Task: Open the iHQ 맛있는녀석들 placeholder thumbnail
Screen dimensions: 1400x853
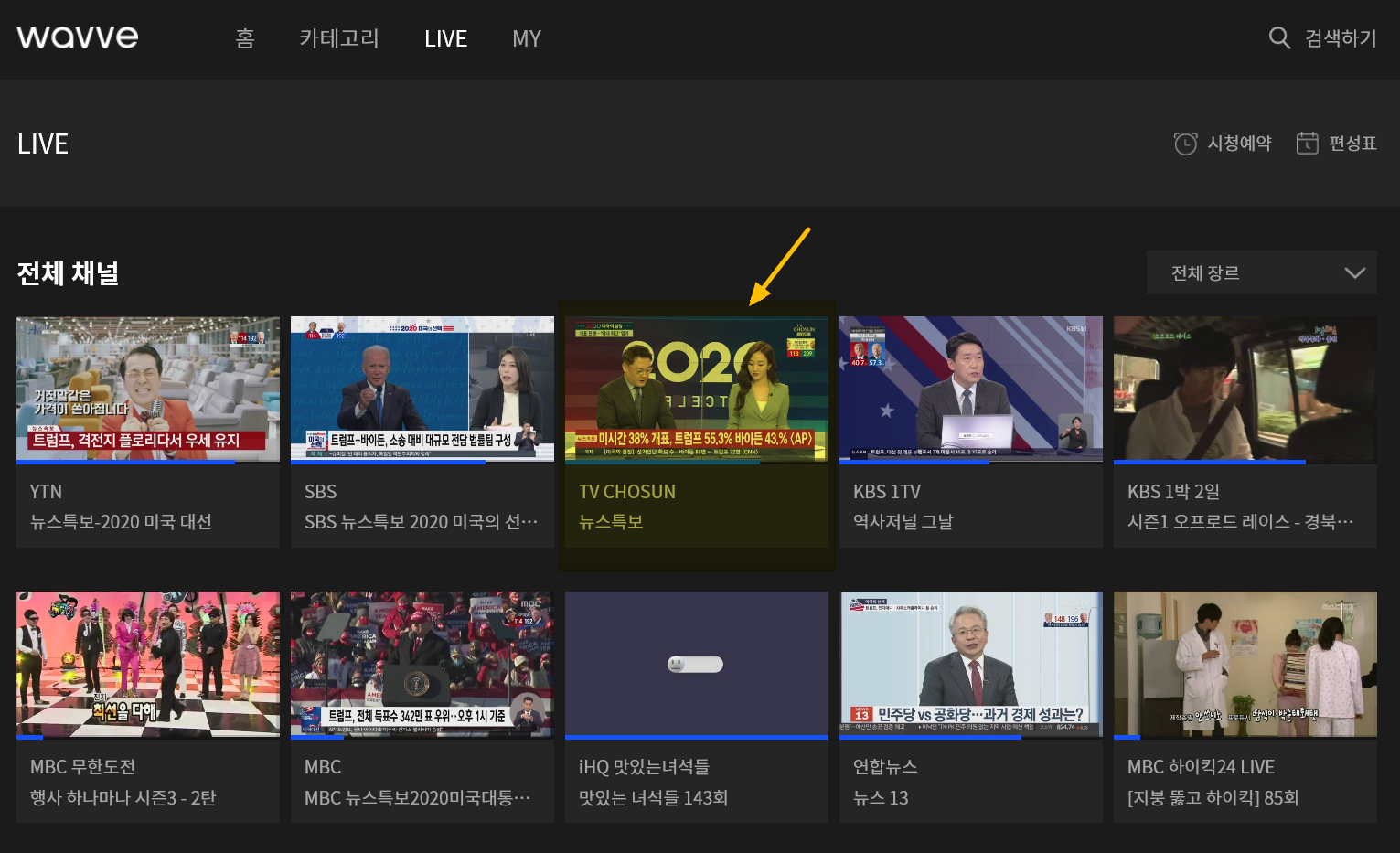Action: click(697, 665)
